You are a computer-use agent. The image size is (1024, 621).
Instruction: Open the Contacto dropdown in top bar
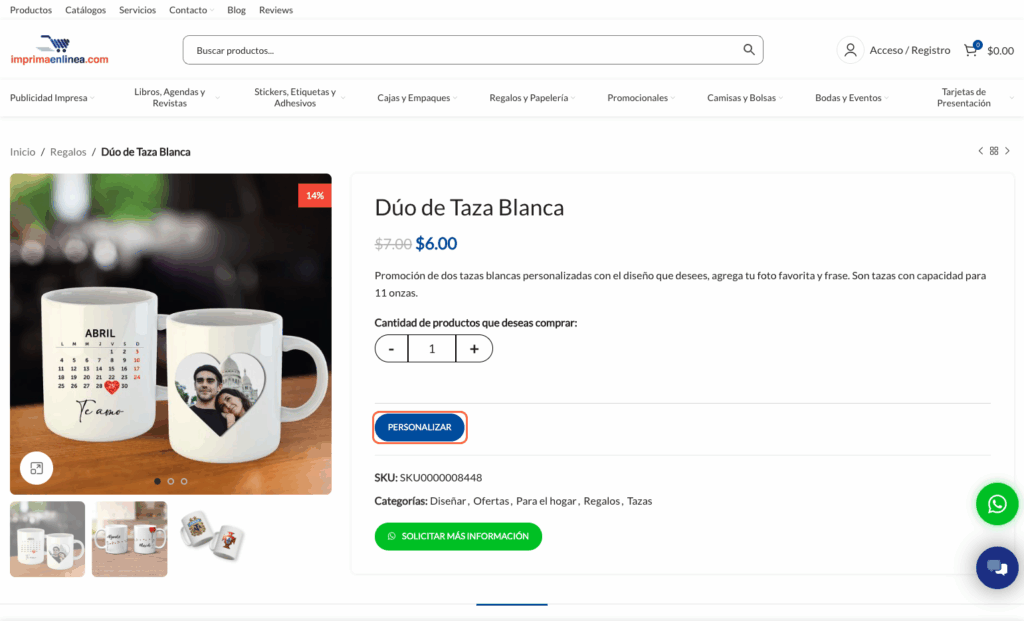click(x=191, y=10)
